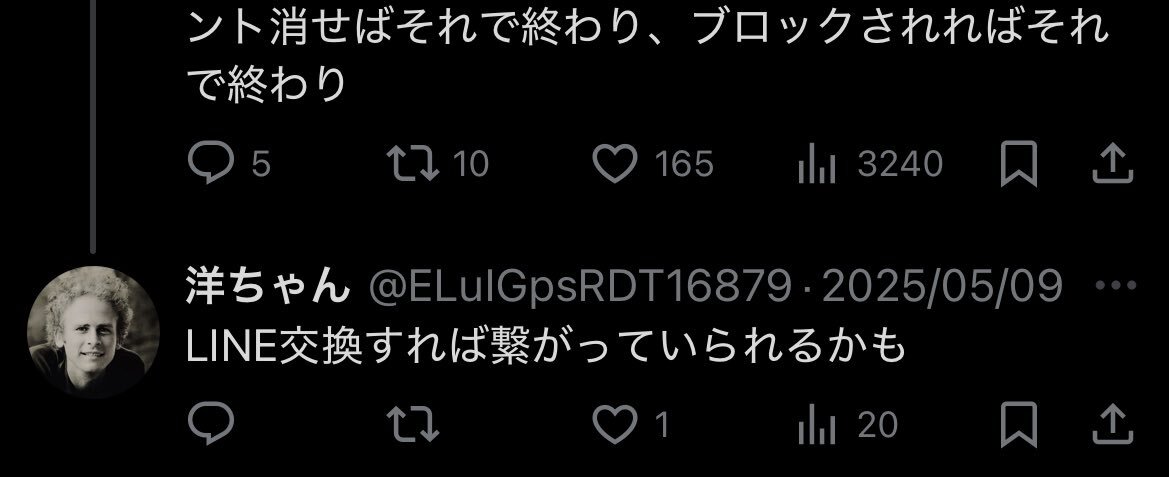Share the tweet with 3240 views
This screenshot has width=1169, height=477.
click(x=1112, y=163)
